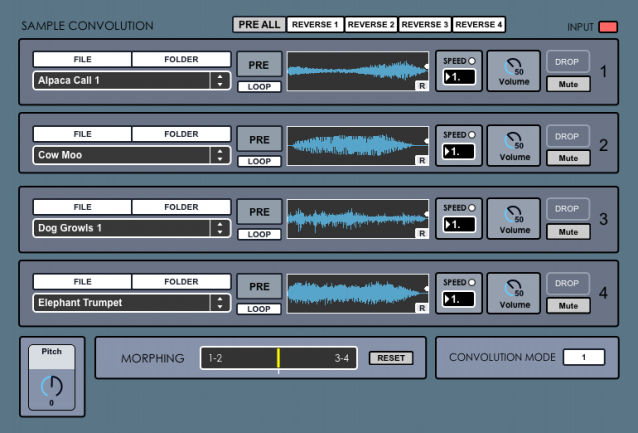Click the Volume knob in slot 2

coord(513,141)
